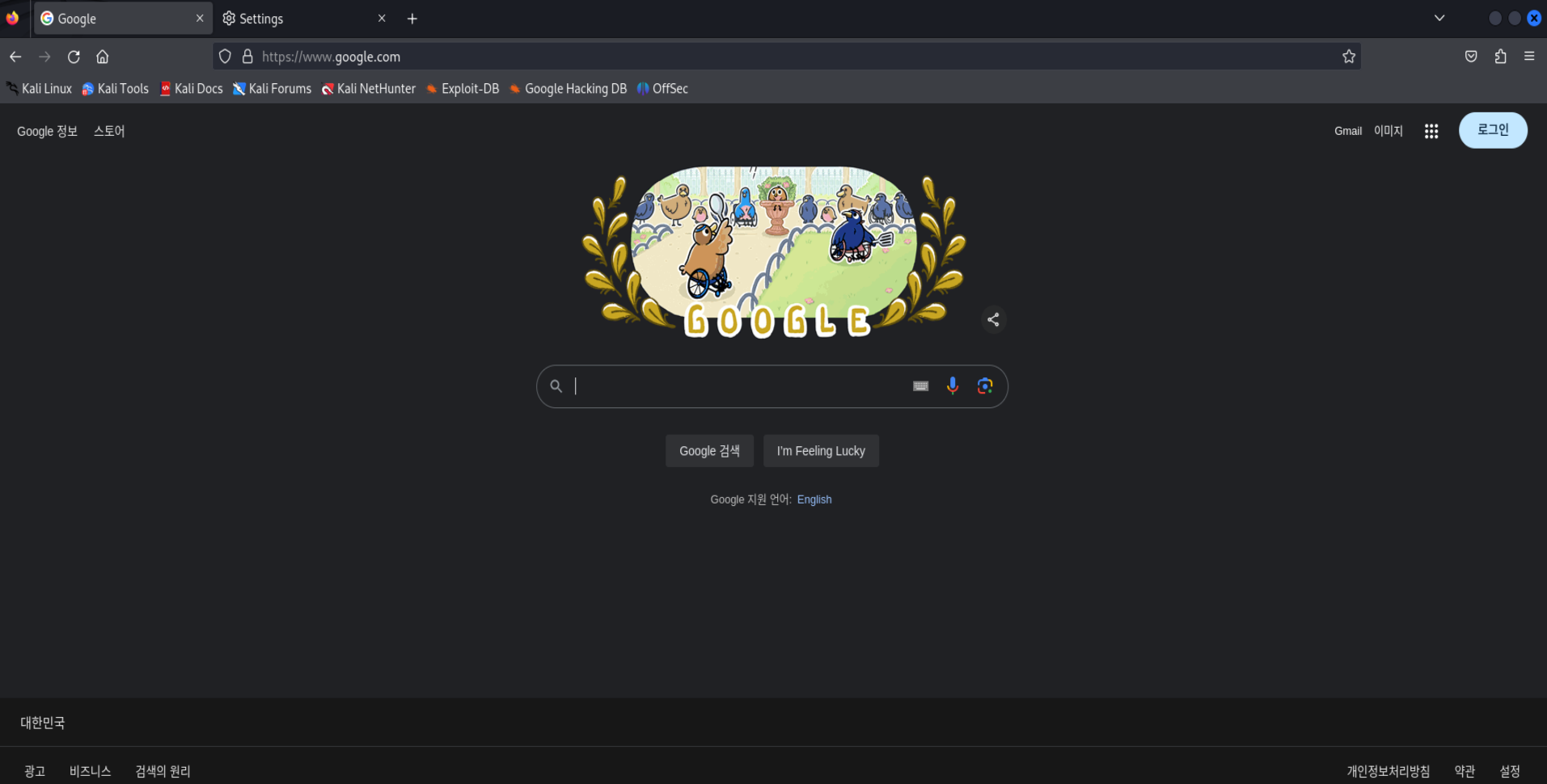Open a new tab with plus button
This screenshot has height=784, width=1547.
point(412,19)
